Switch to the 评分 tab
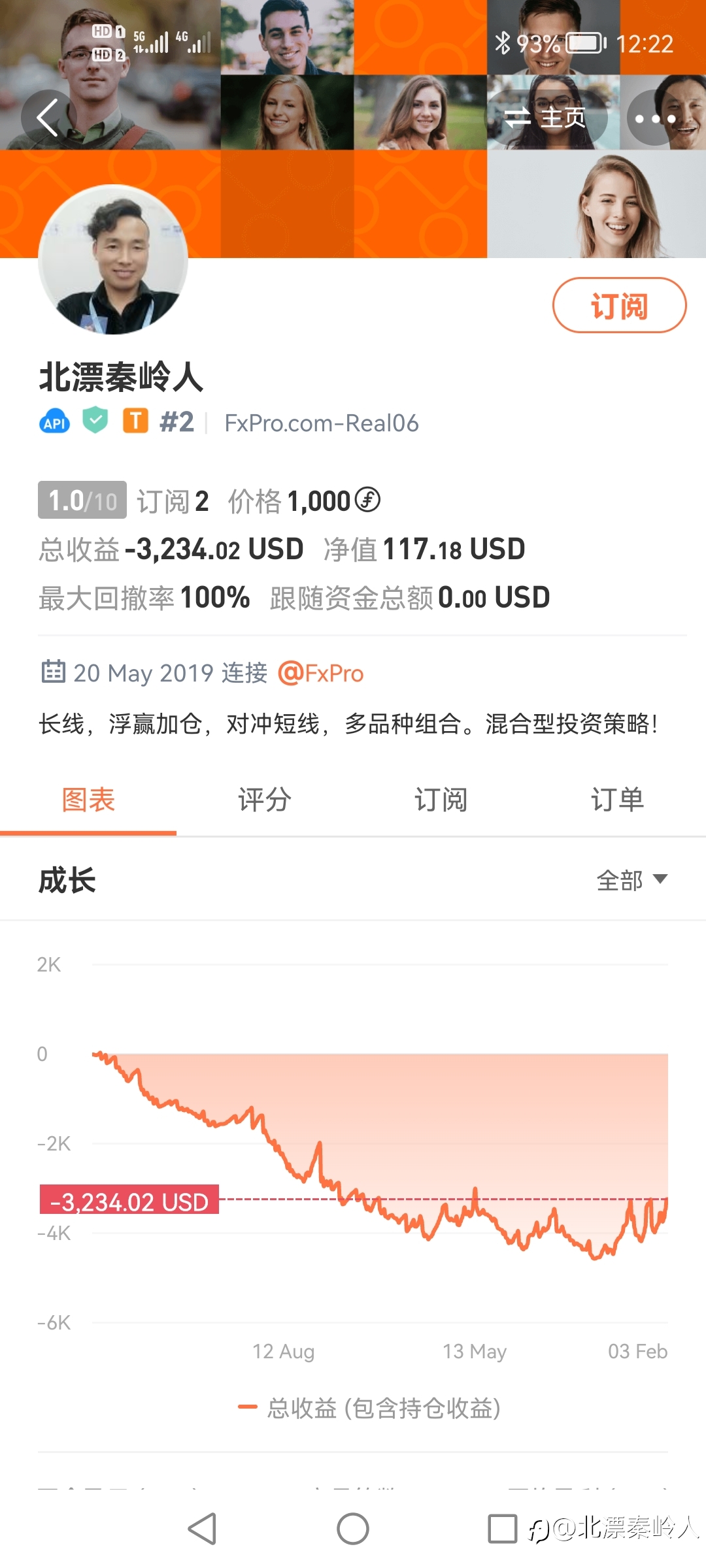Viewport: 706px width, 1568px height. click(x=265, y=800)
